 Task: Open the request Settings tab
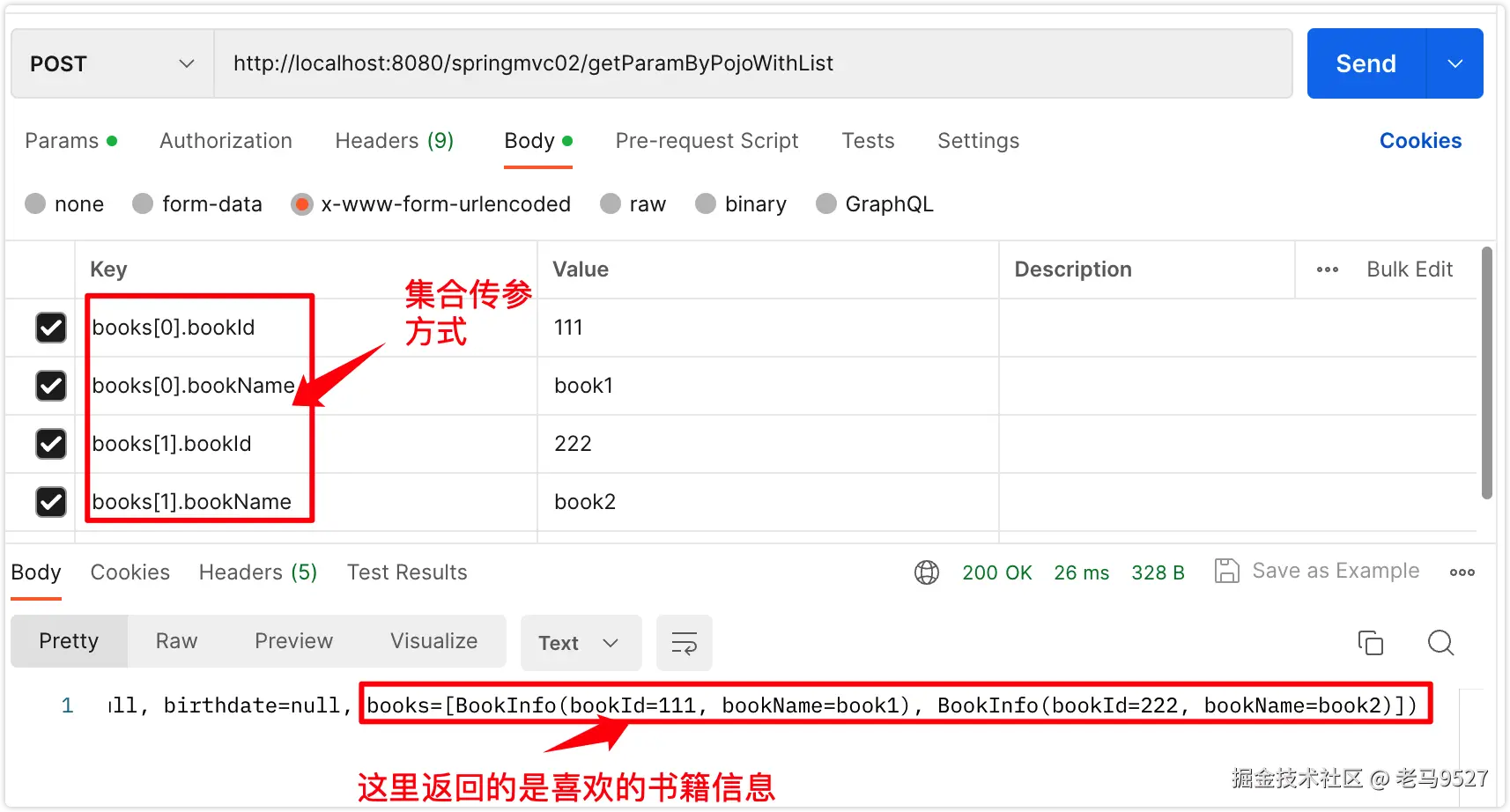[978, 141]
